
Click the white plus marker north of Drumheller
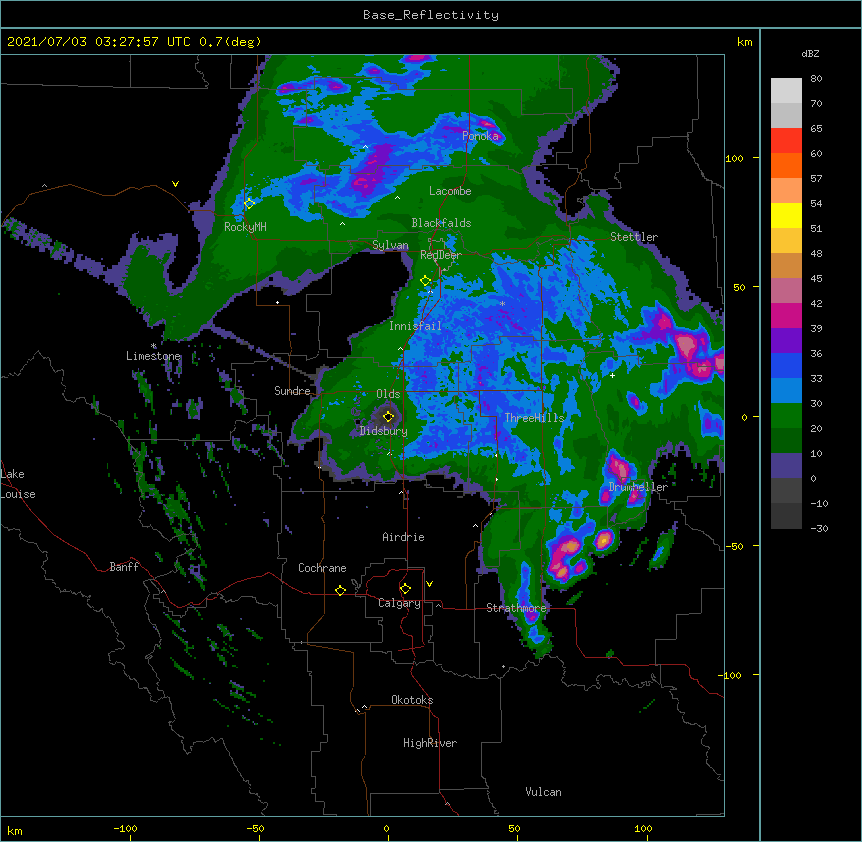click(x=612, y=375)
